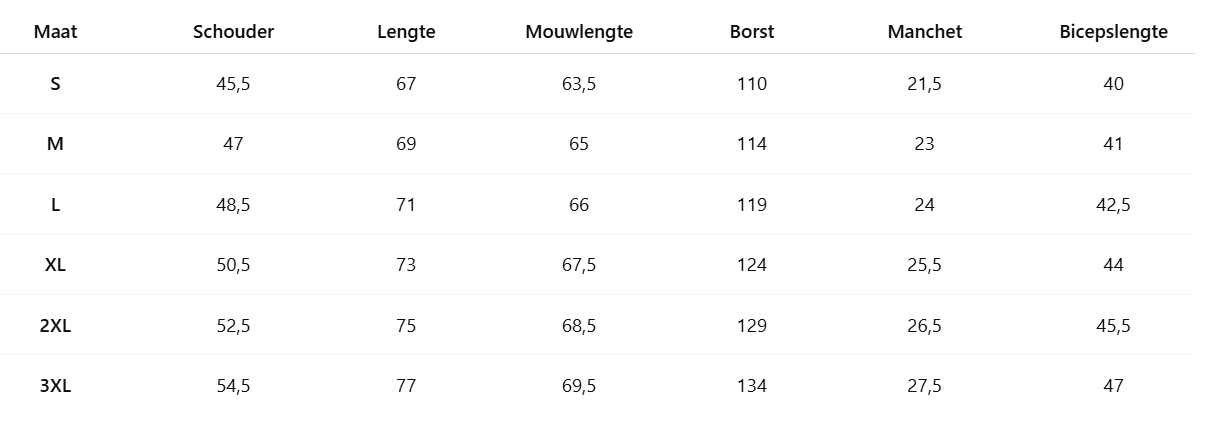Click the Mouwlengte column header

pos(579,32)
